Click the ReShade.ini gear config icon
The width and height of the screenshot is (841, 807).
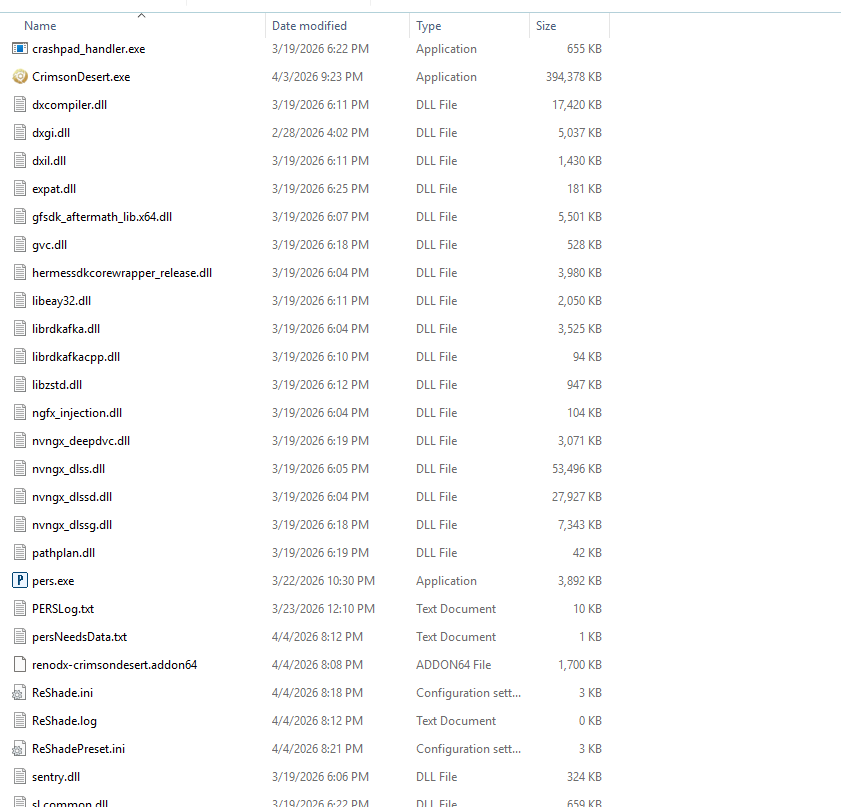[19, 693]
